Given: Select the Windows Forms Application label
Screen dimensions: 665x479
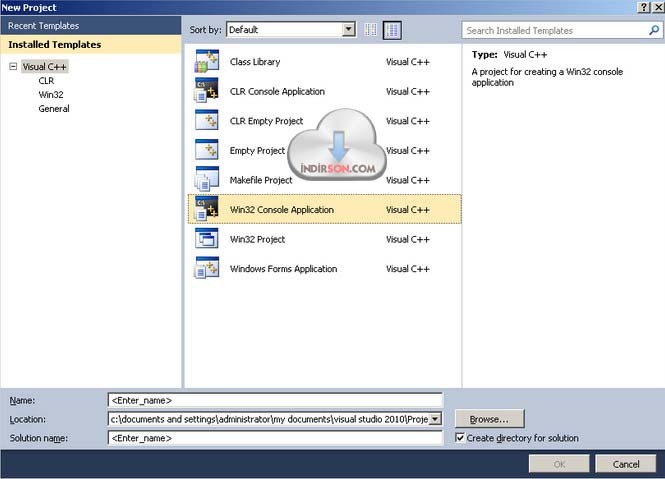Looking at the screenshot, I should (283, 269).
